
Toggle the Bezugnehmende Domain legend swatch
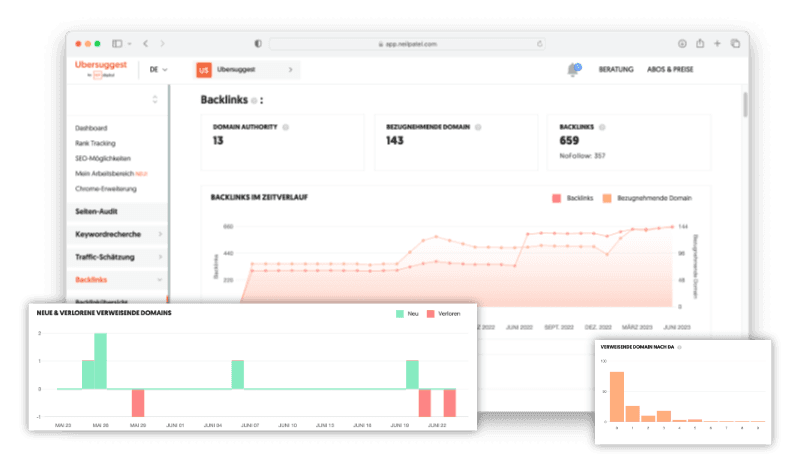coord(607,198)
